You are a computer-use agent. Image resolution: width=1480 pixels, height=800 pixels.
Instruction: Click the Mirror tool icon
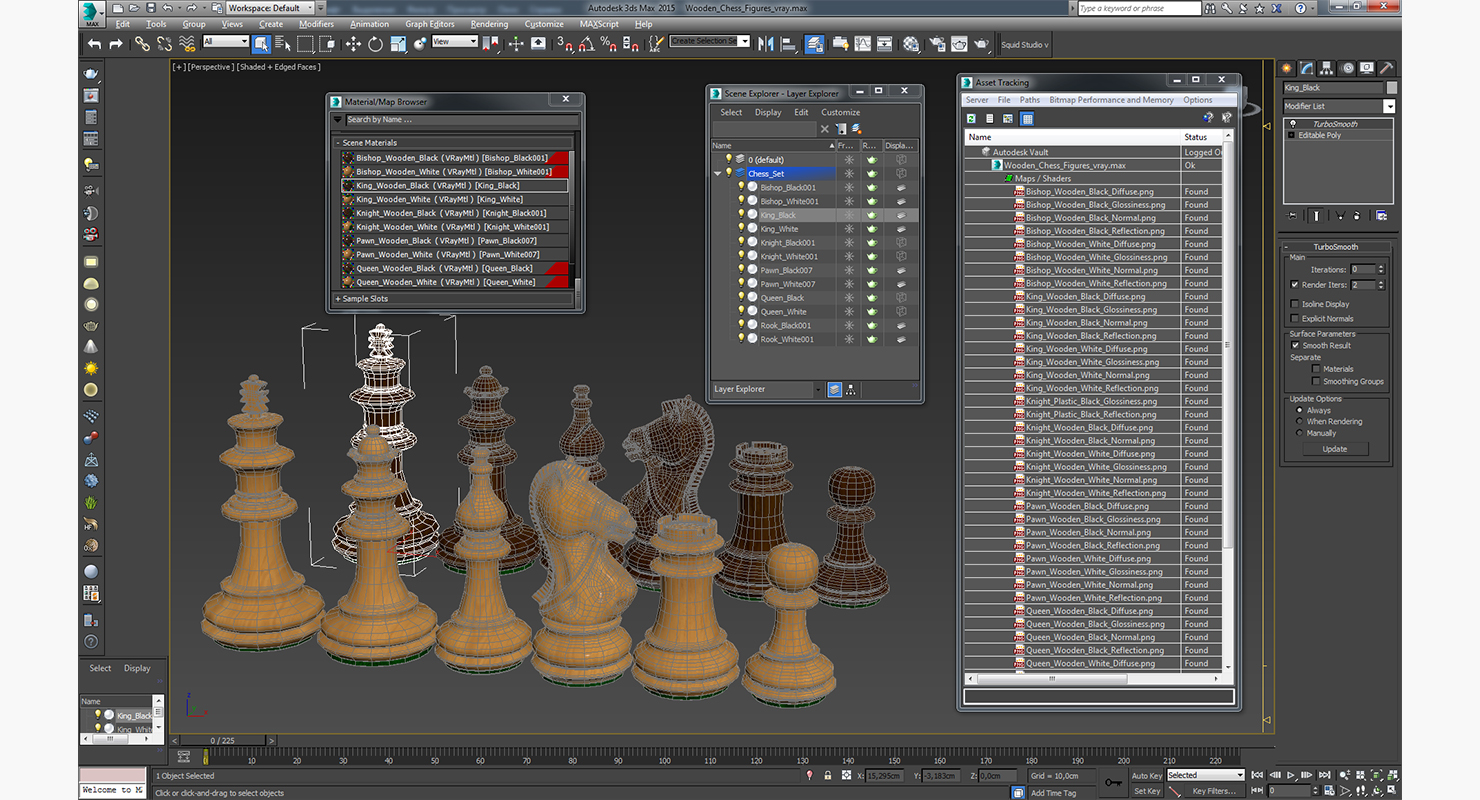[766, 44]
